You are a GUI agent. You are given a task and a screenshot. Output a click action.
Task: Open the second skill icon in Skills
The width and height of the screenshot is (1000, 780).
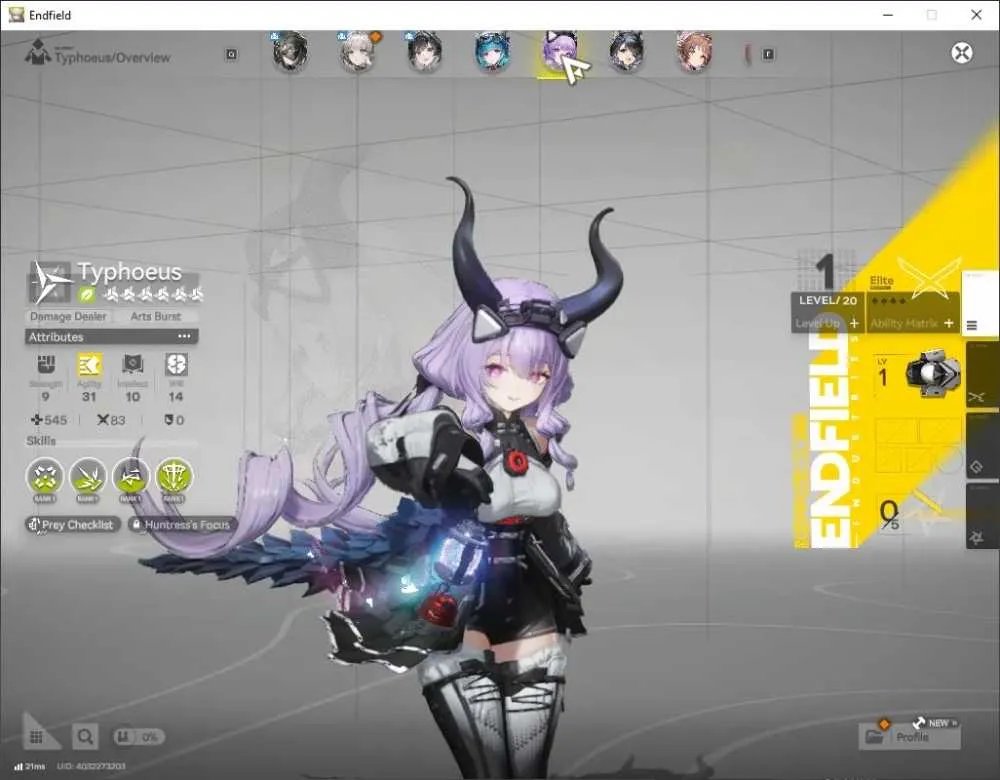[x=88, y=475]
